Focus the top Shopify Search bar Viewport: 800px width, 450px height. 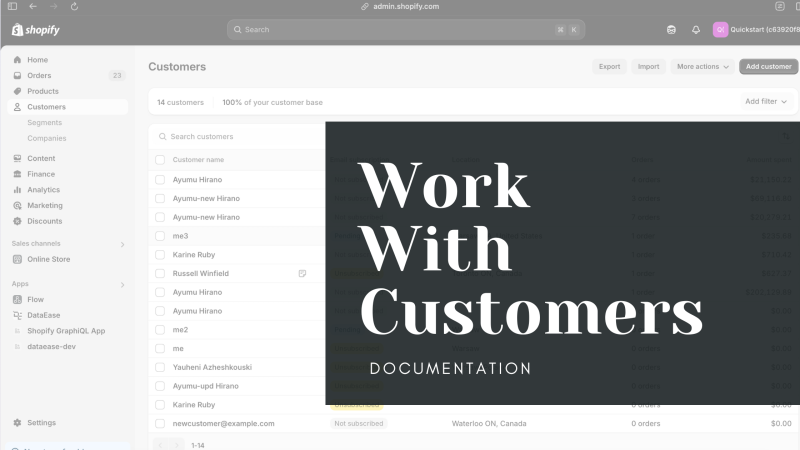406,30
